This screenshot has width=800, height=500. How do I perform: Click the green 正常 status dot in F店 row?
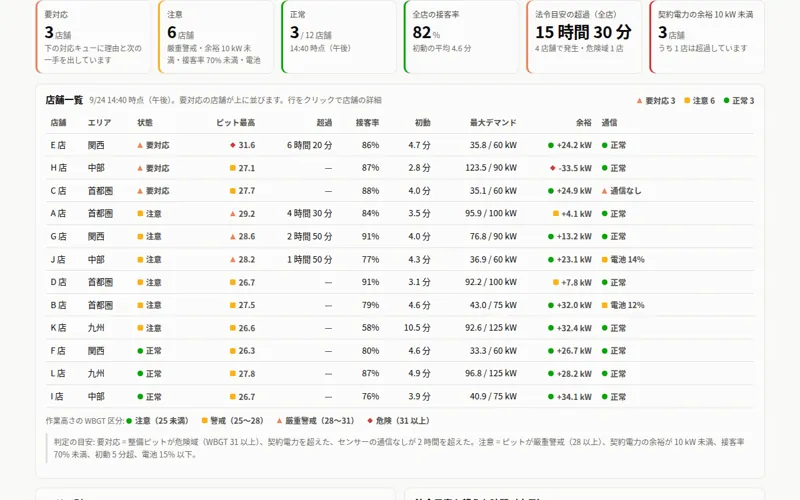point(140,351)
